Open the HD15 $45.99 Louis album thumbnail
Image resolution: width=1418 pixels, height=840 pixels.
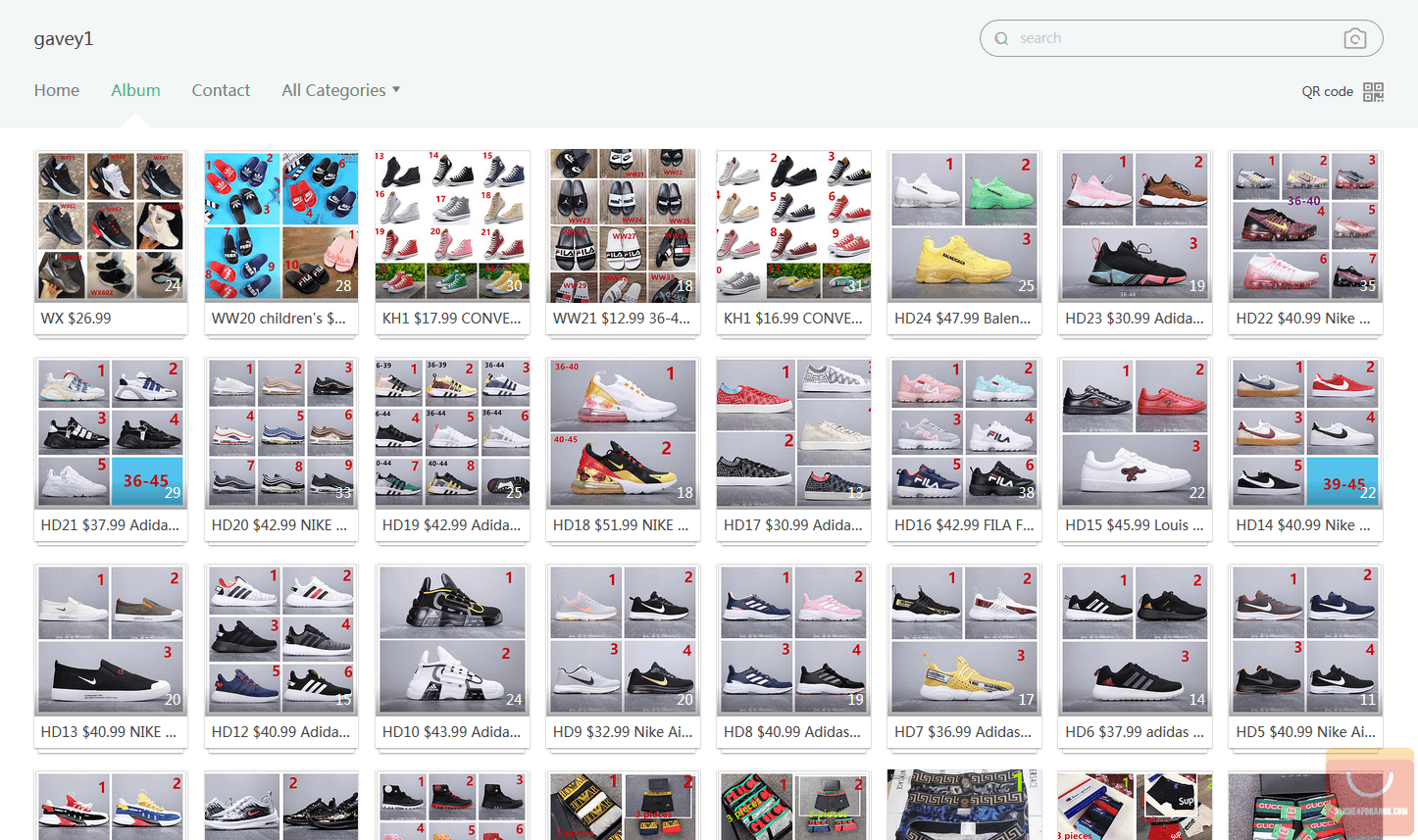coord(1135,432)
